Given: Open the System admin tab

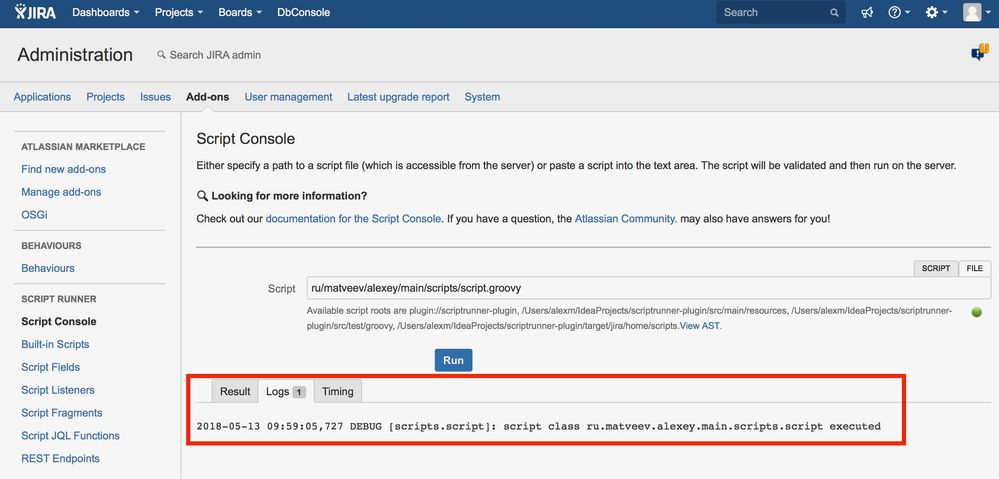Looking at the screenshot, I should 482,97.
